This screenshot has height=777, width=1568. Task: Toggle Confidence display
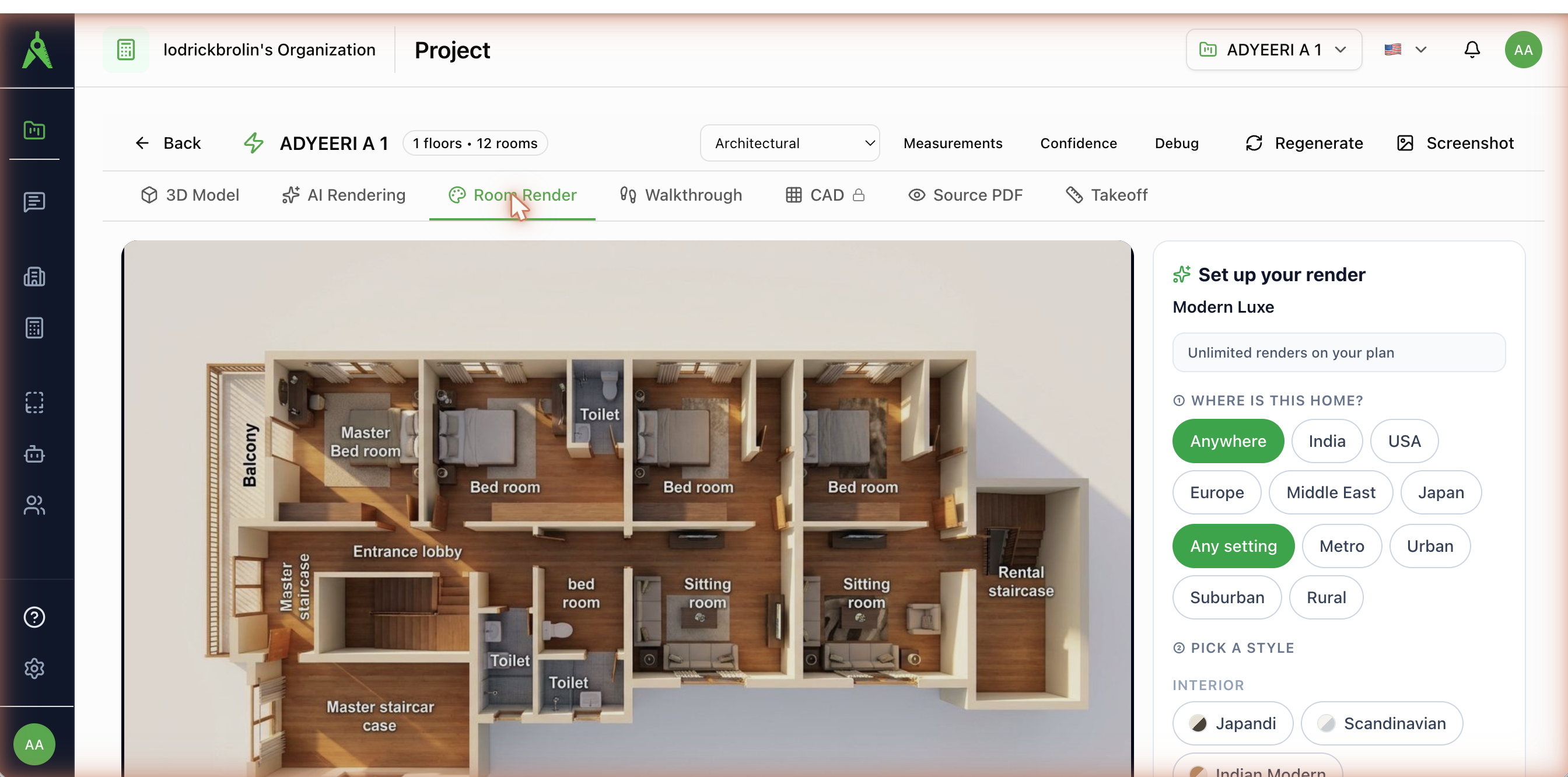(1078, 143)
